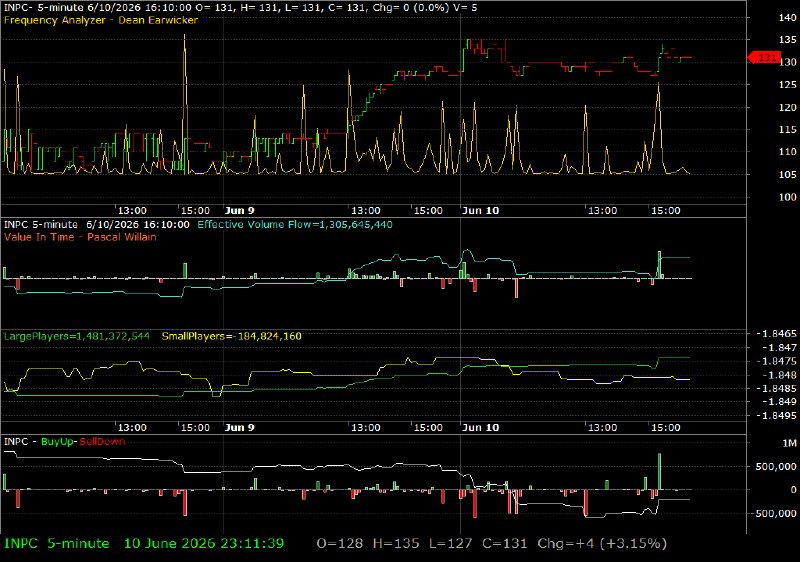Click the -1.848 axis value
Screen dimensions: 800x562
tap(779, 375)
